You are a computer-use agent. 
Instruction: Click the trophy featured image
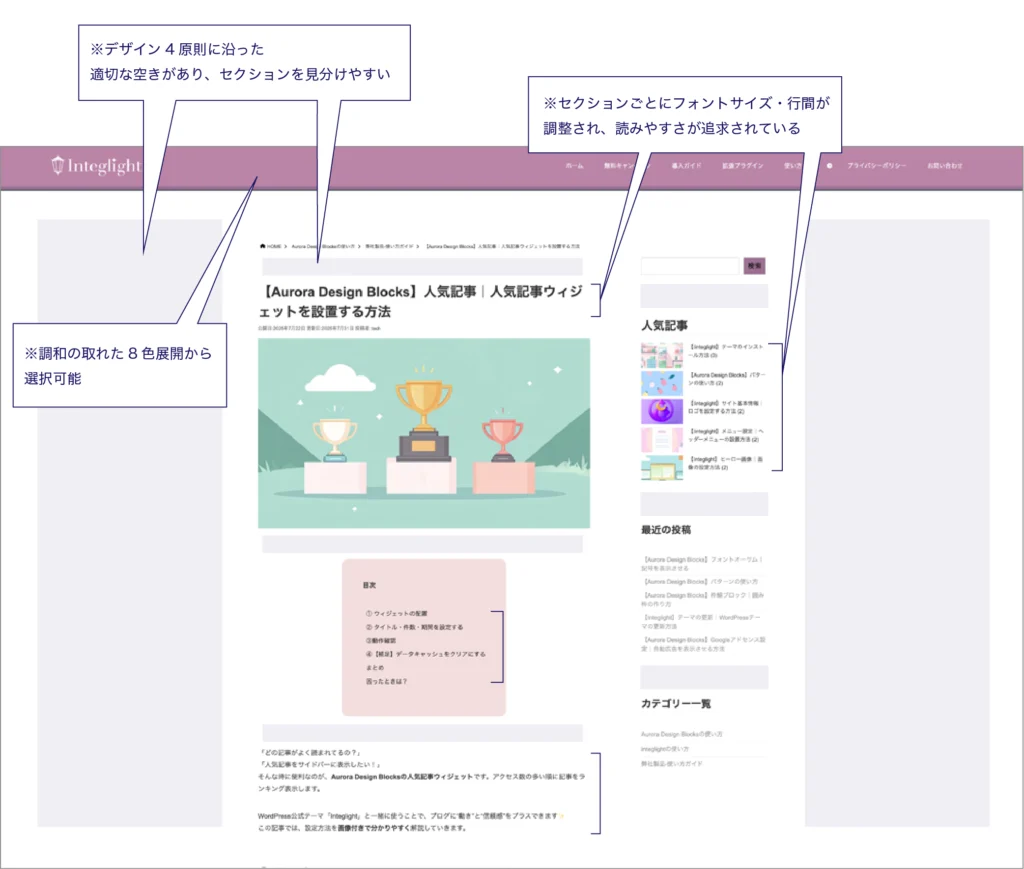(x=423, y=432)
